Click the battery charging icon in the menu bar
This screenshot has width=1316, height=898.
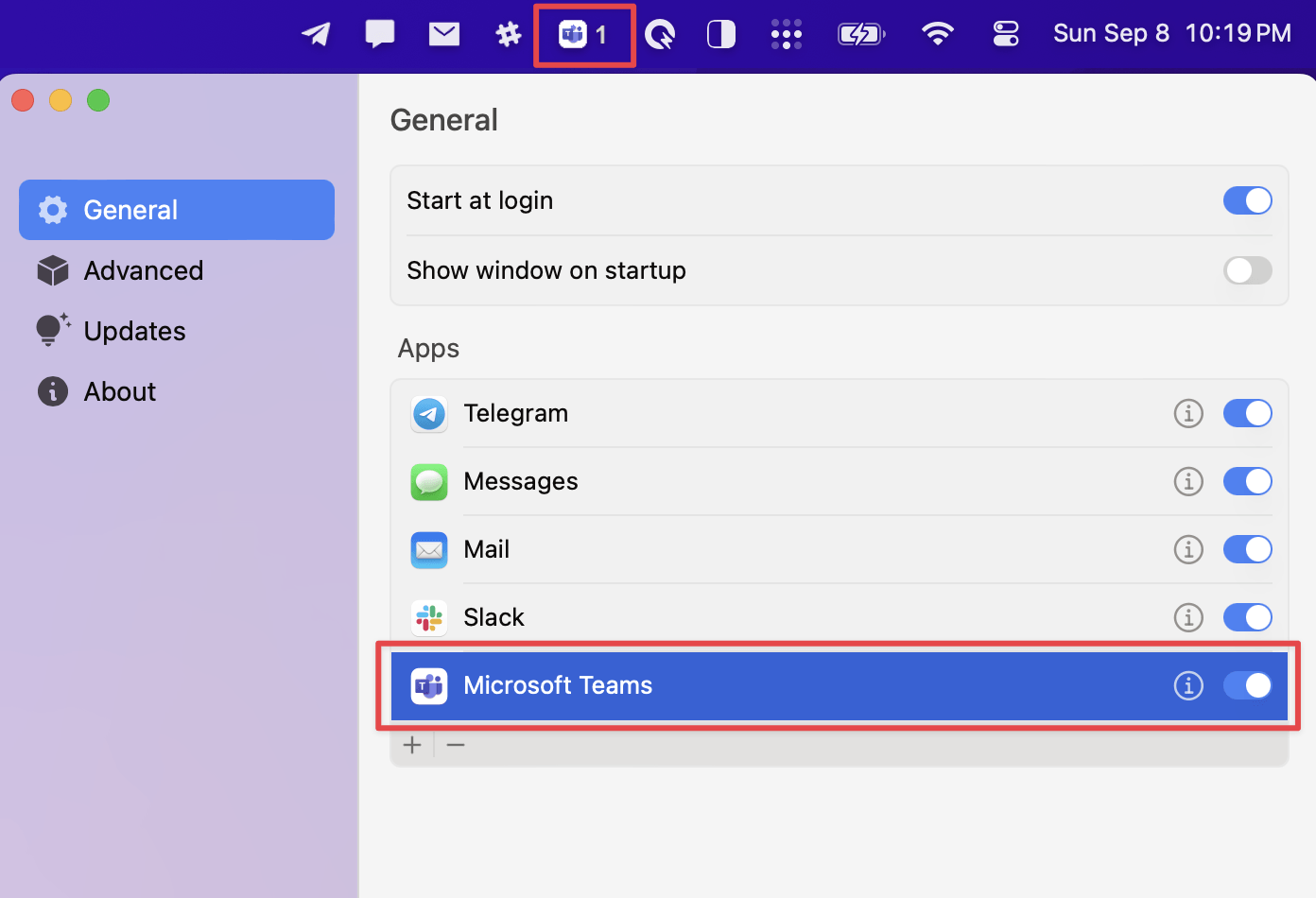[x=861, y=35]
